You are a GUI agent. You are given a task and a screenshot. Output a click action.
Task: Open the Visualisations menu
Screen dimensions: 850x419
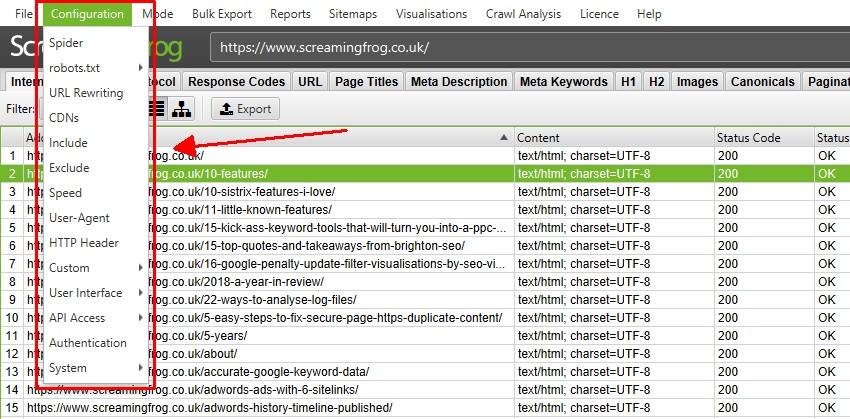click(x=431, y=14)
